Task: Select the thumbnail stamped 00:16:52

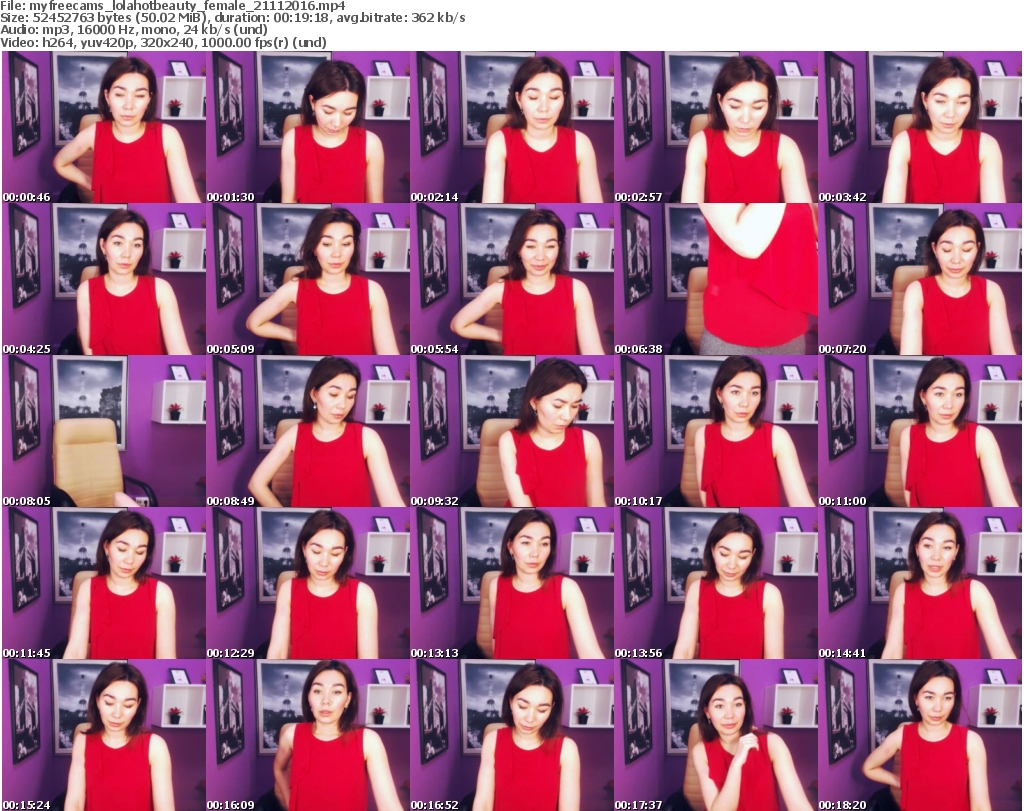Action: [x=511, y=735]
